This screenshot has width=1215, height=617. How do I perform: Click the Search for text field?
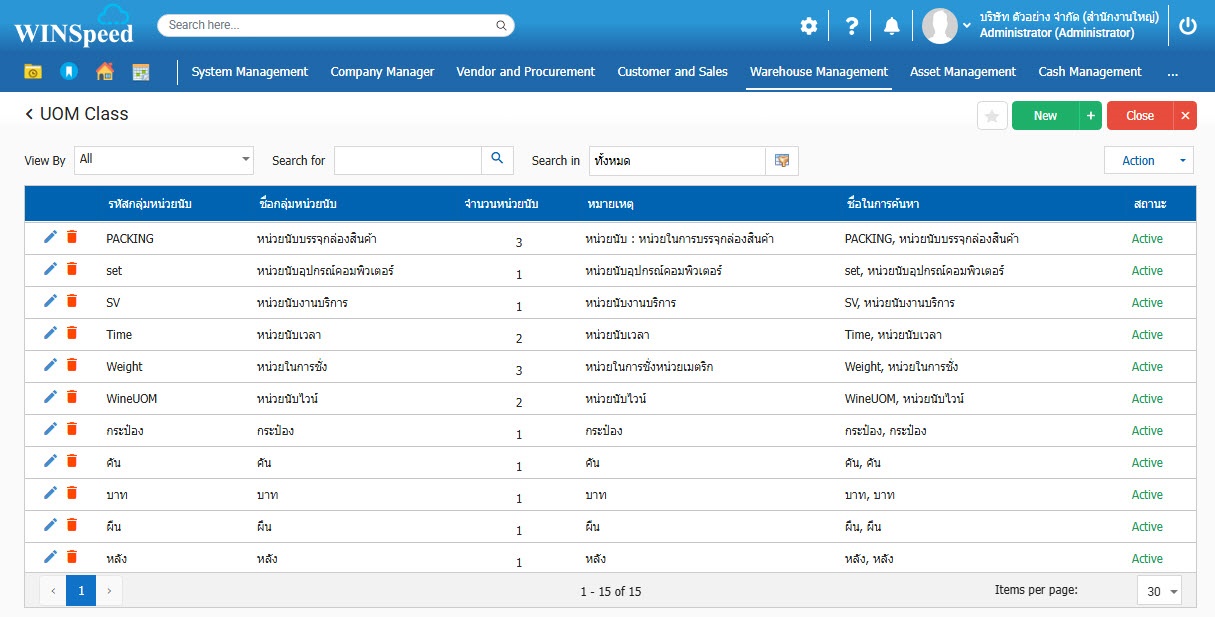407,161
